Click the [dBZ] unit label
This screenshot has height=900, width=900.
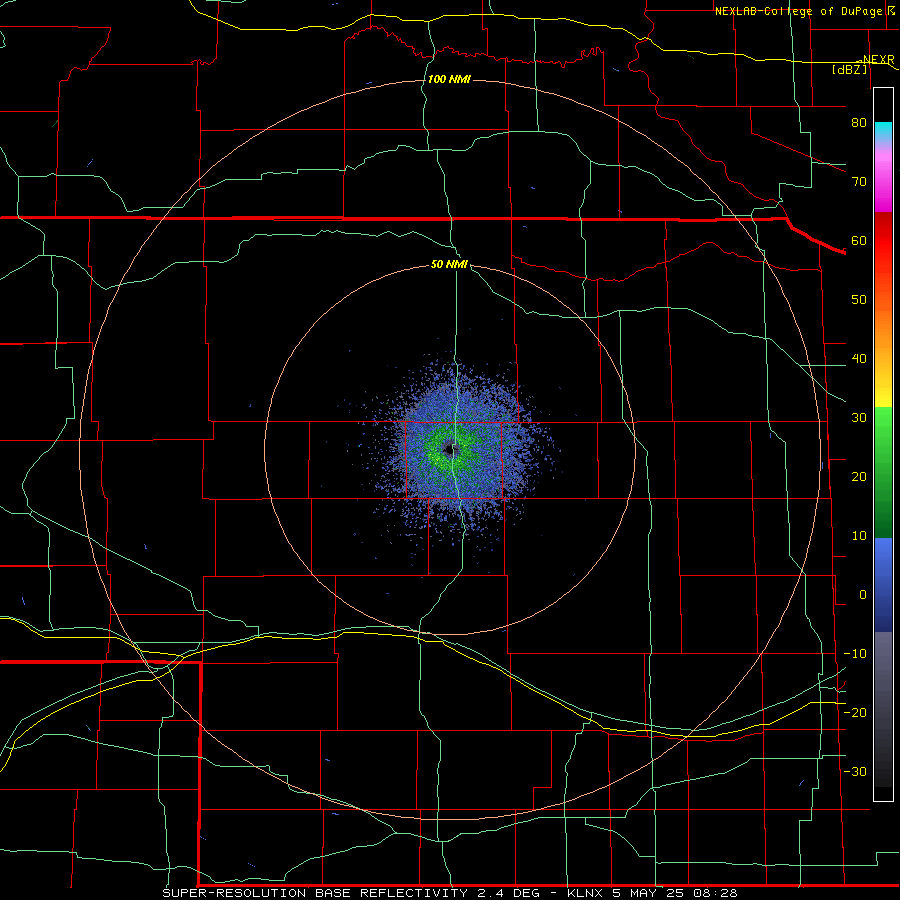(849, 69)
